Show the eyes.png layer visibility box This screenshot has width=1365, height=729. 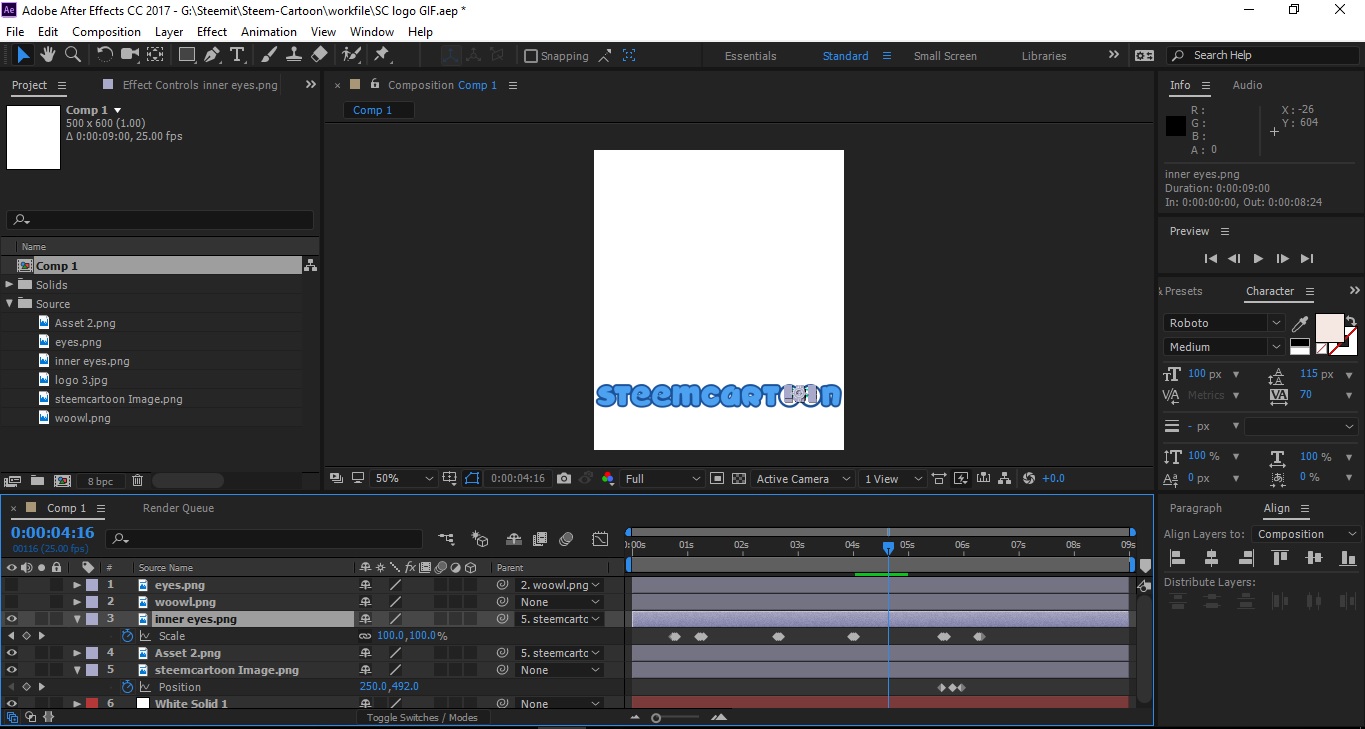pos(12,585)
